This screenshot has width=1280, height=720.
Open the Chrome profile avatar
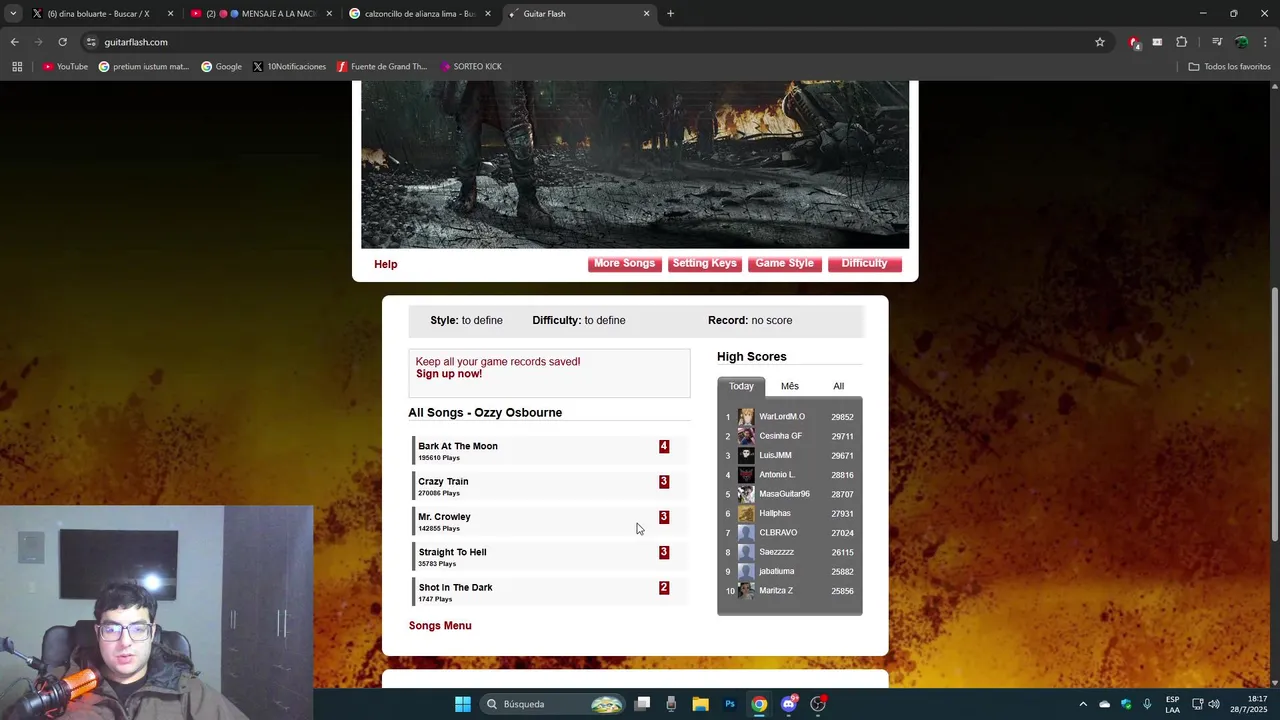click(1241, 42)
